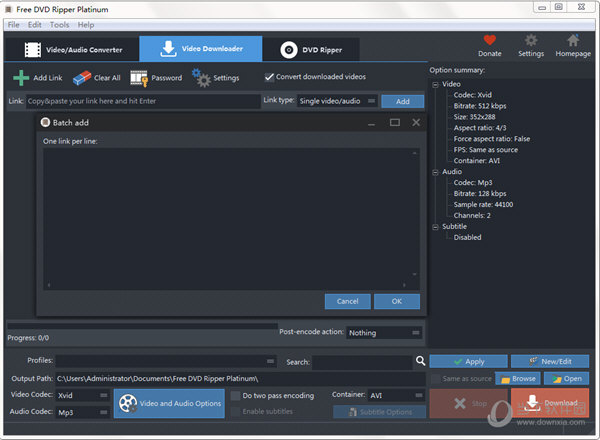Select 'Container: AVI' tree row
This screenshot has width=600, height=440.
476,161
